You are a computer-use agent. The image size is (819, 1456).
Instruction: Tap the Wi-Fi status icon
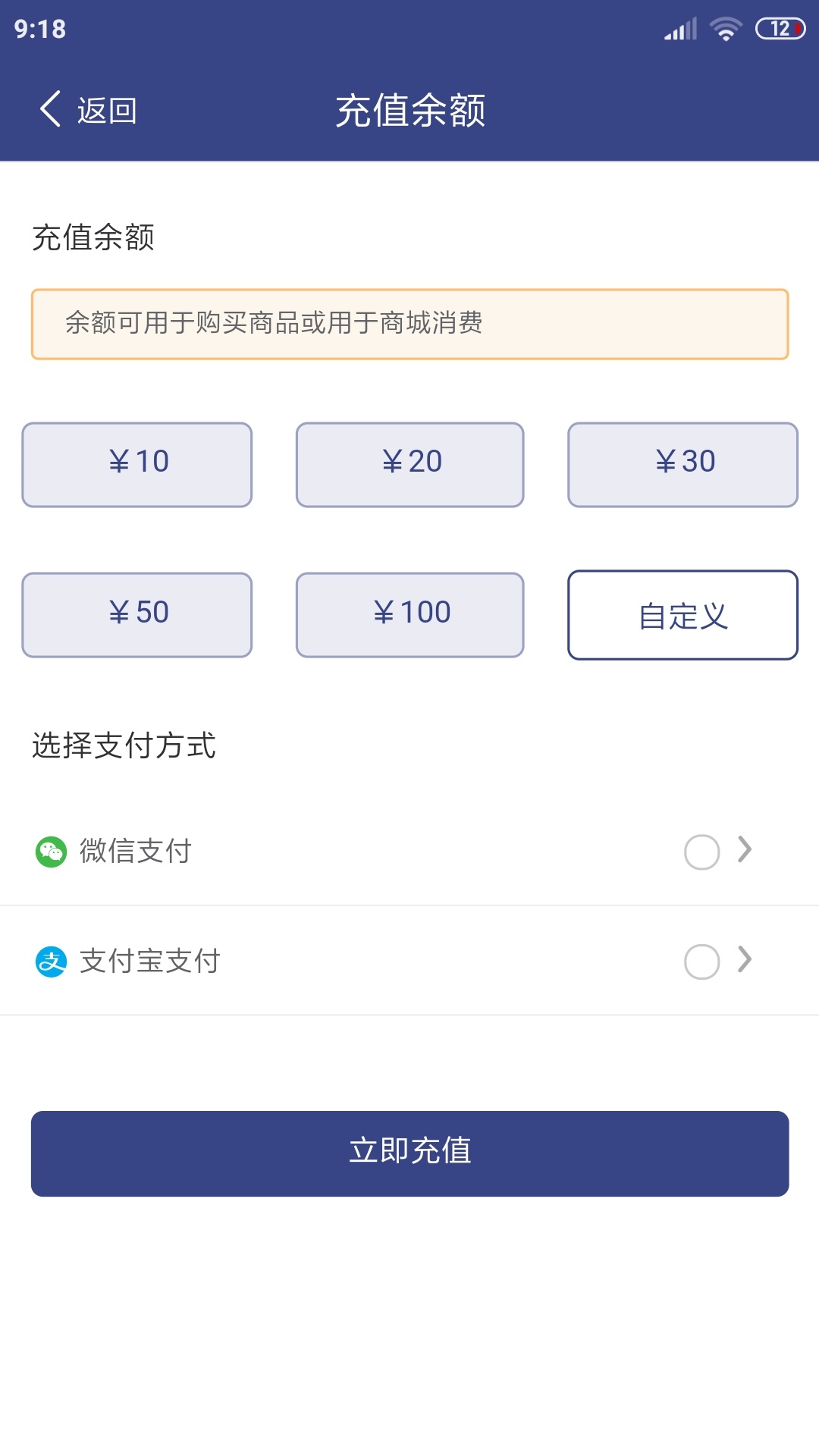tap(726, 29)
